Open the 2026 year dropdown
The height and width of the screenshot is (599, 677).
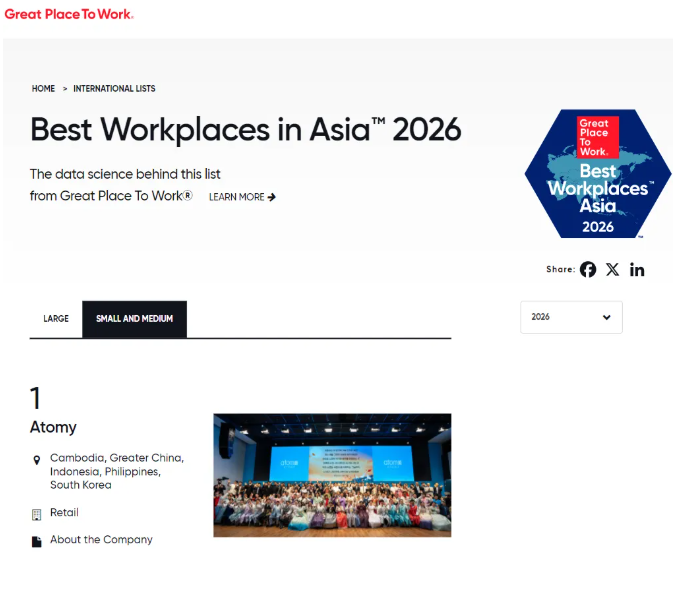point(571,317)
